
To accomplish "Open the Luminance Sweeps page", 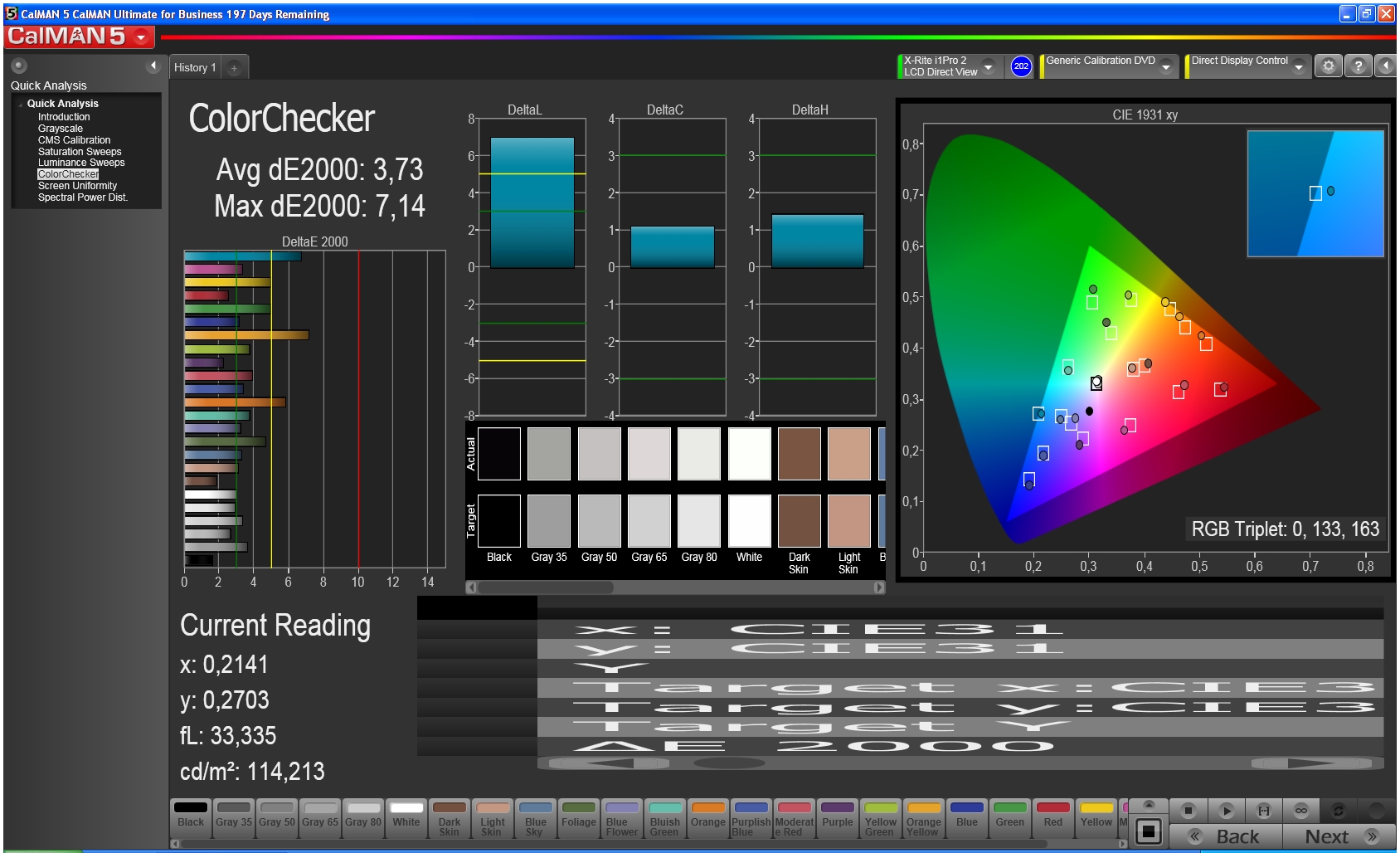I will pyautogui.click(x=81, y=163).
